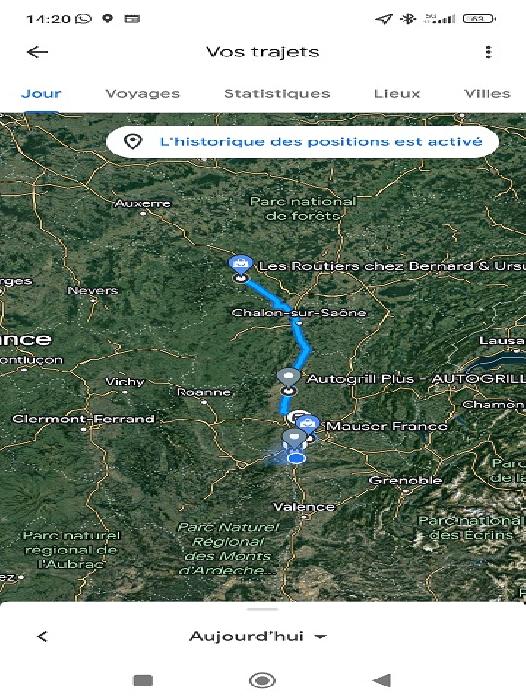526x700 pixels.
Task: Go to previous day with left chevron
Action: click(42, 636)
